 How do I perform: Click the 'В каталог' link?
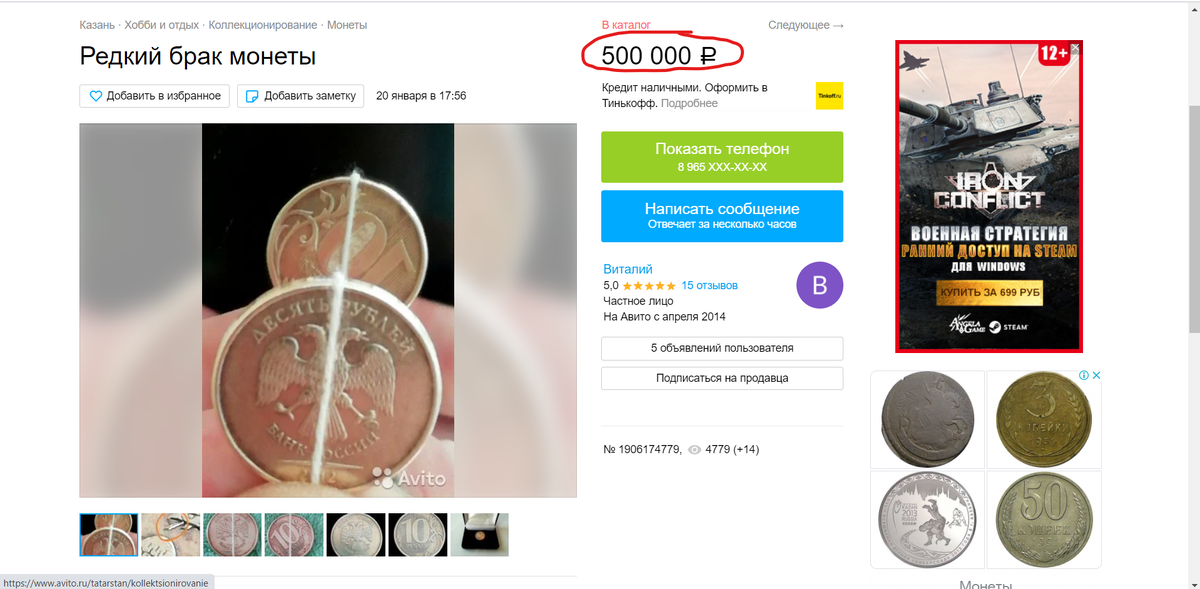625,23
